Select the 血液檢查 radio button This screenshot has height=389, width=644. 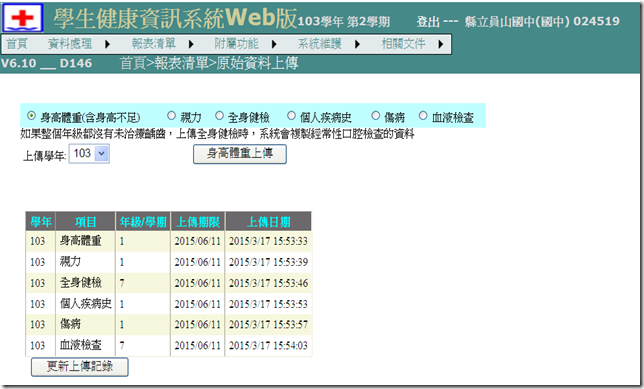click(423, 116)
